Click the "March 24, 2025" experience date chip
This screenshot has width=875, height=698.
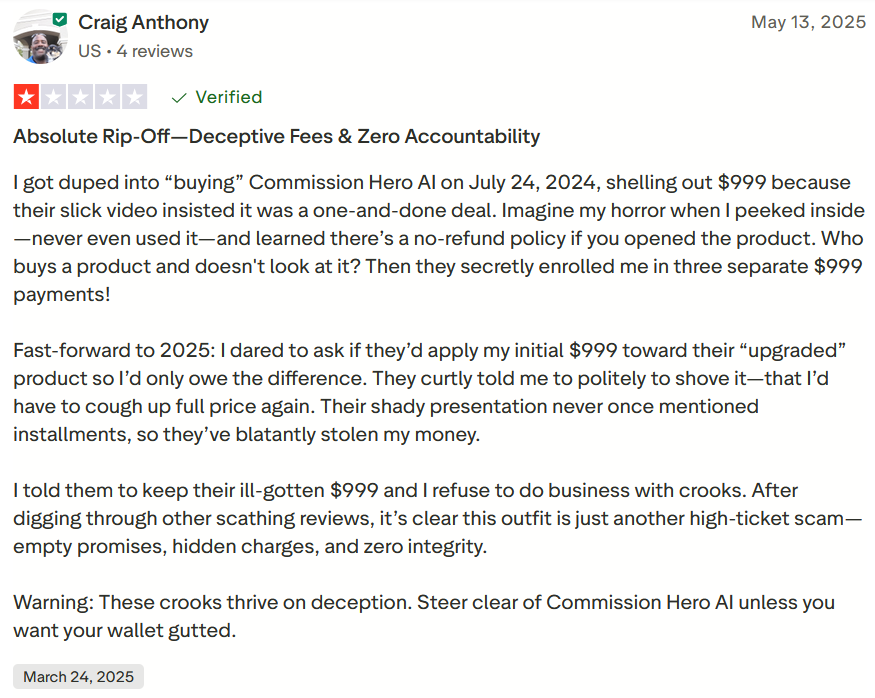[78, 677]
